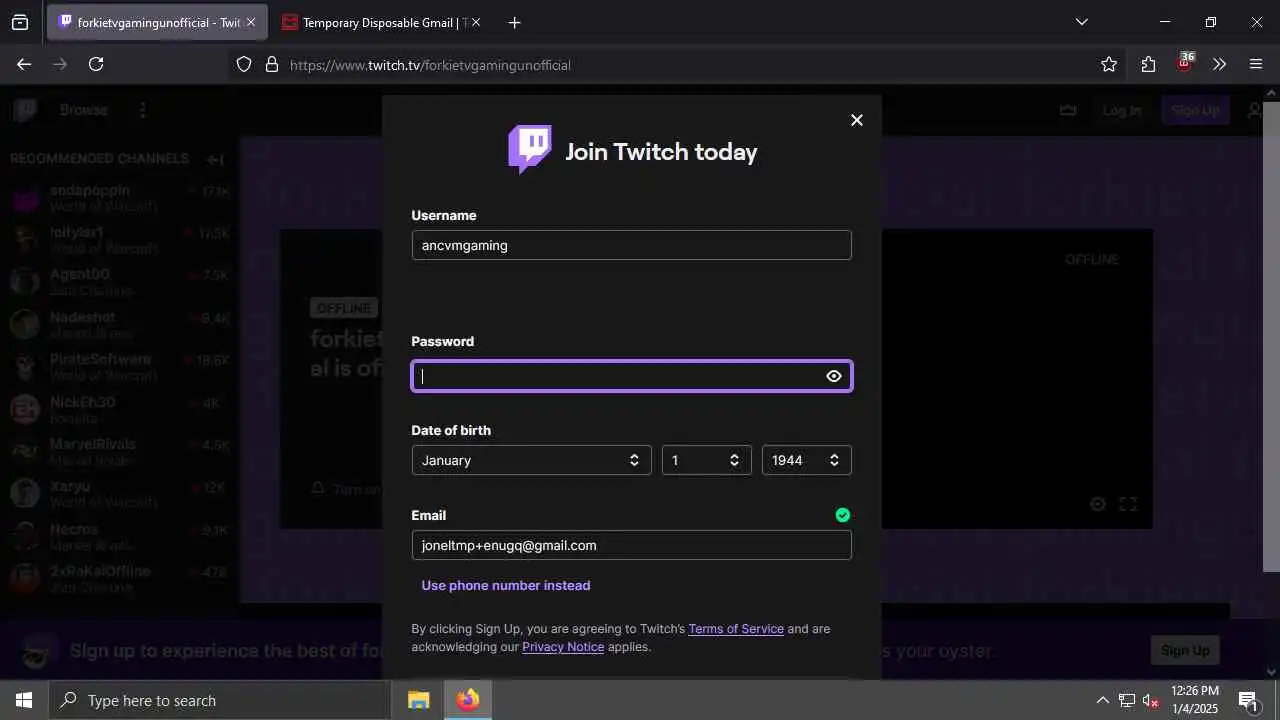Show hidden system tray icons
1280x720 pixels.
pyautogui.click(x=1102, y=700)
